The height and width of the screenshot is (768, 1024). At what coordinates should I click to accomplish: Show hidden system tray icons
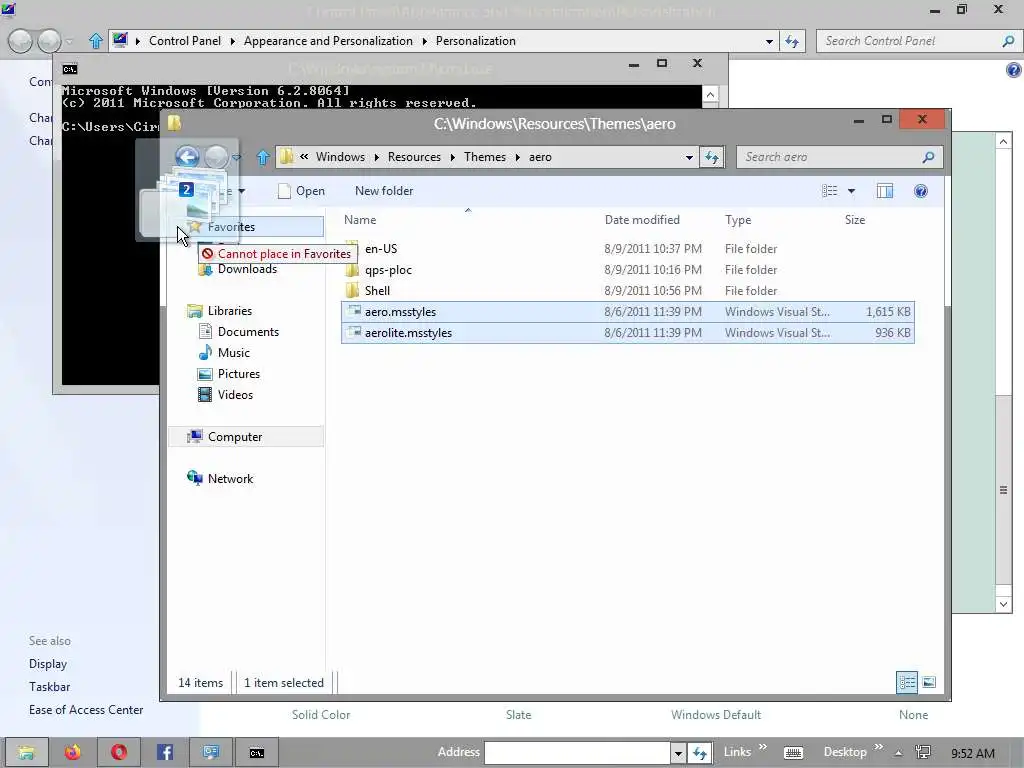[899, 753]
